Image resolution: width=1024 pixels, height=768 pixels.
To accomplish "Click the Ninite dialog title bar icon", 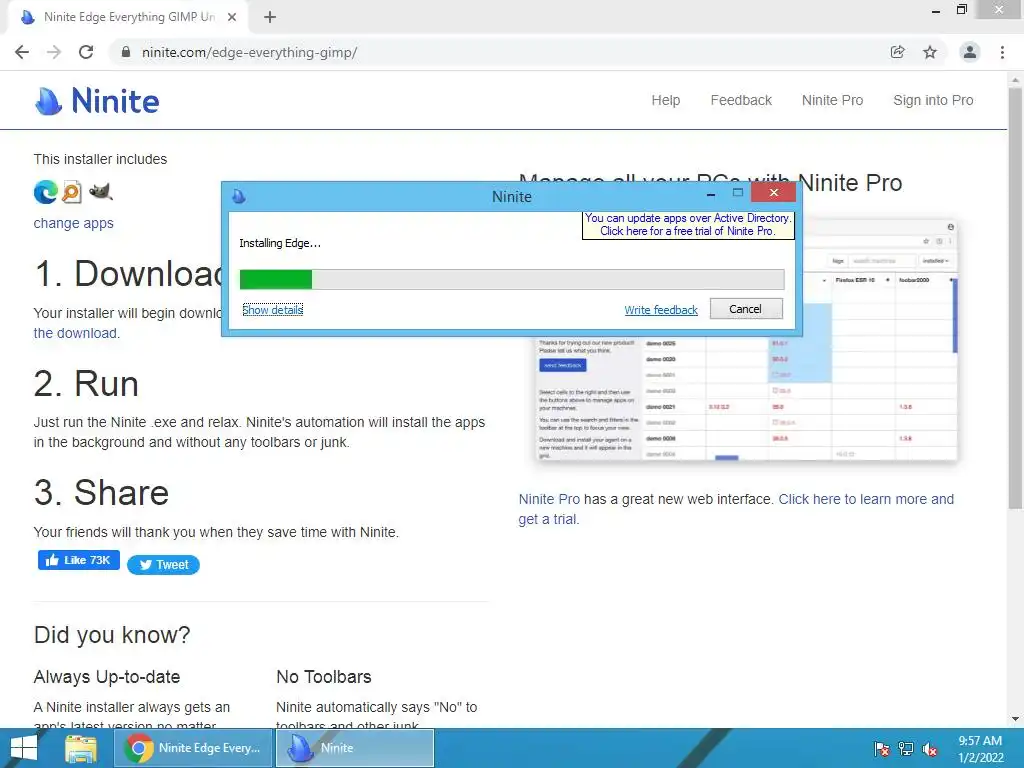I will point(239,196).
